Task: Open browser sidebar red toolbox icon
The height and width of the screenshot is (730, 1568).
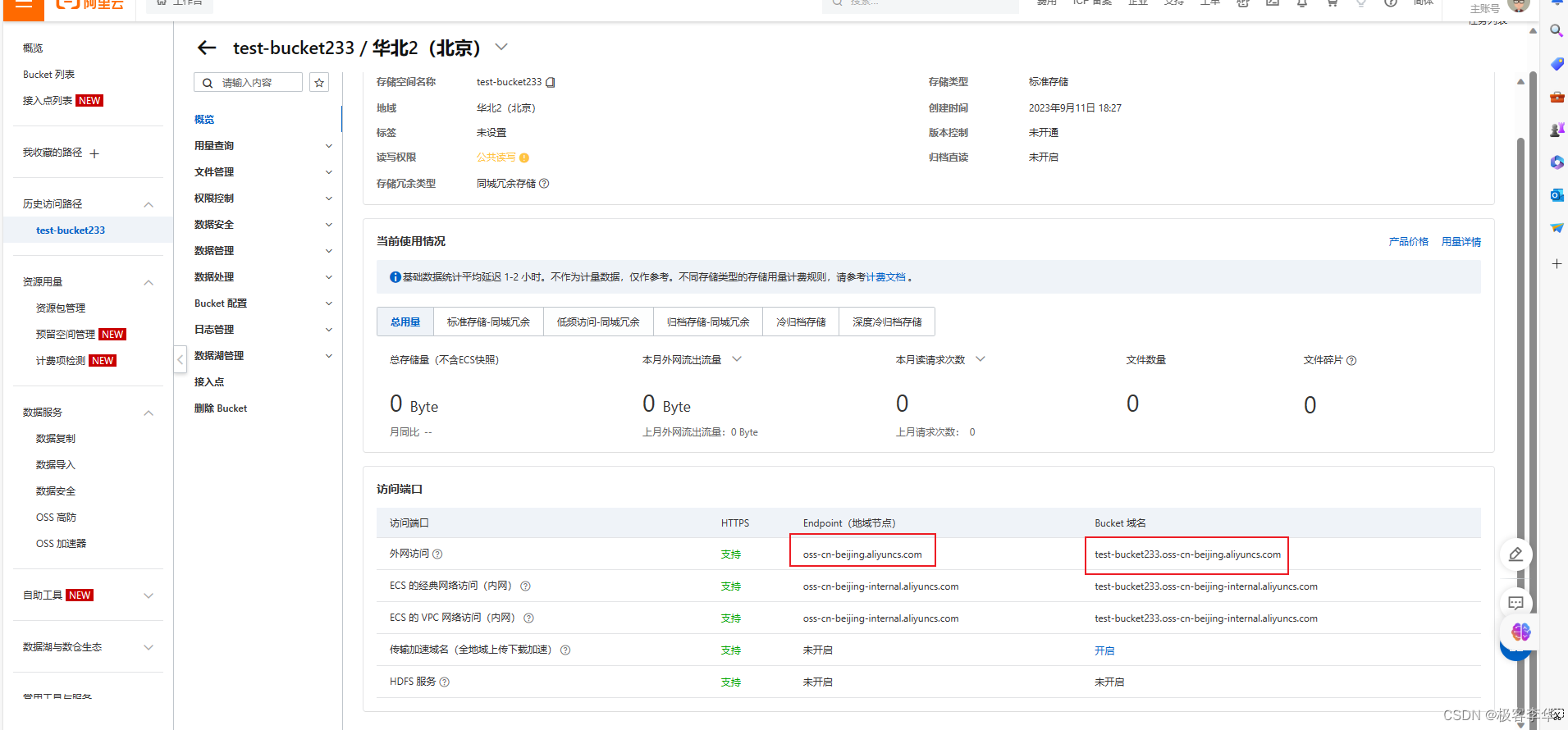Action: pyautogui.click(x=1557, y=97)
